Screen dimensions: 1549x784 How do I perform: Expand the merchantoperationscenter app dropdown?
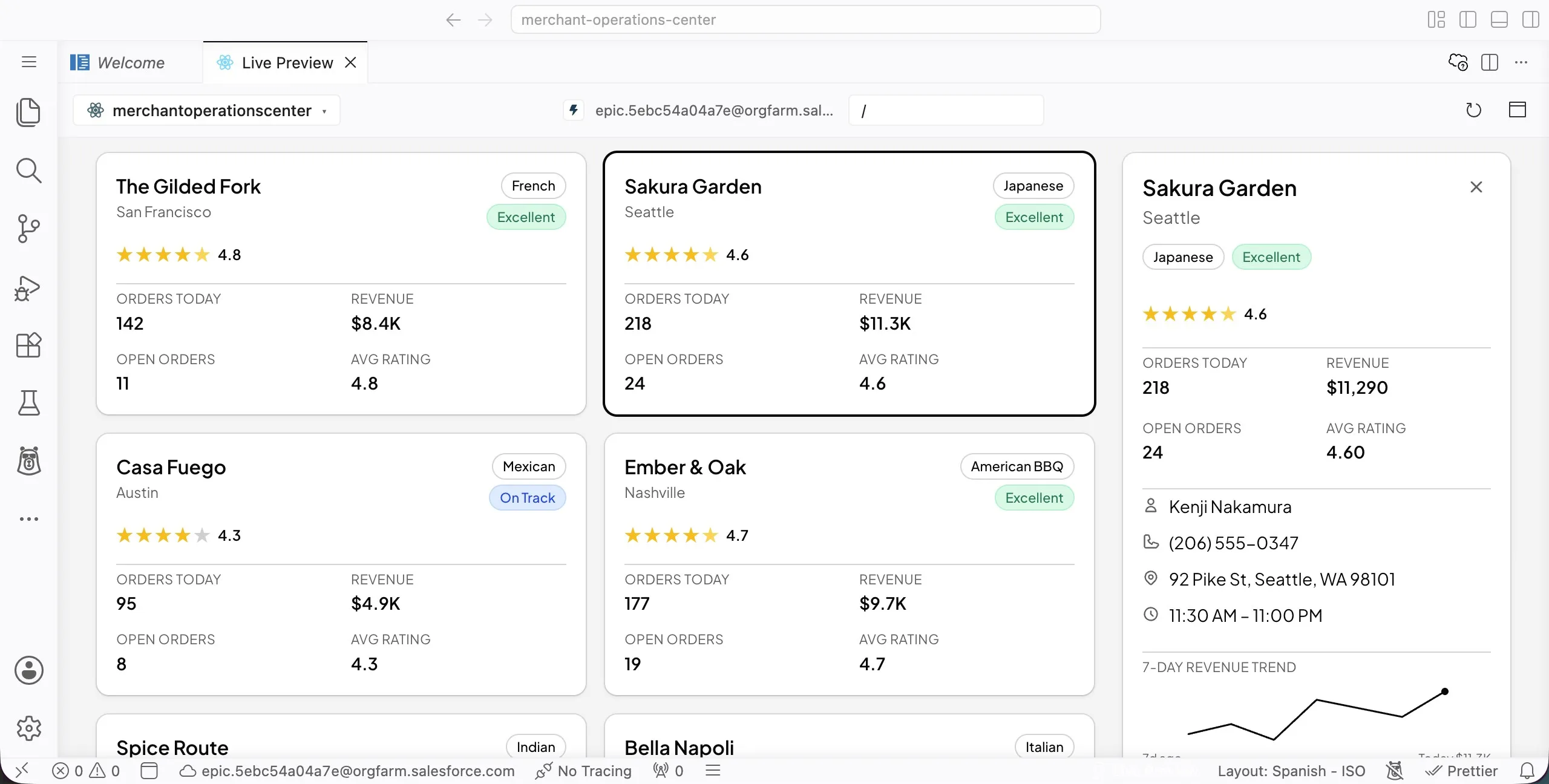[x=206, y=110]
